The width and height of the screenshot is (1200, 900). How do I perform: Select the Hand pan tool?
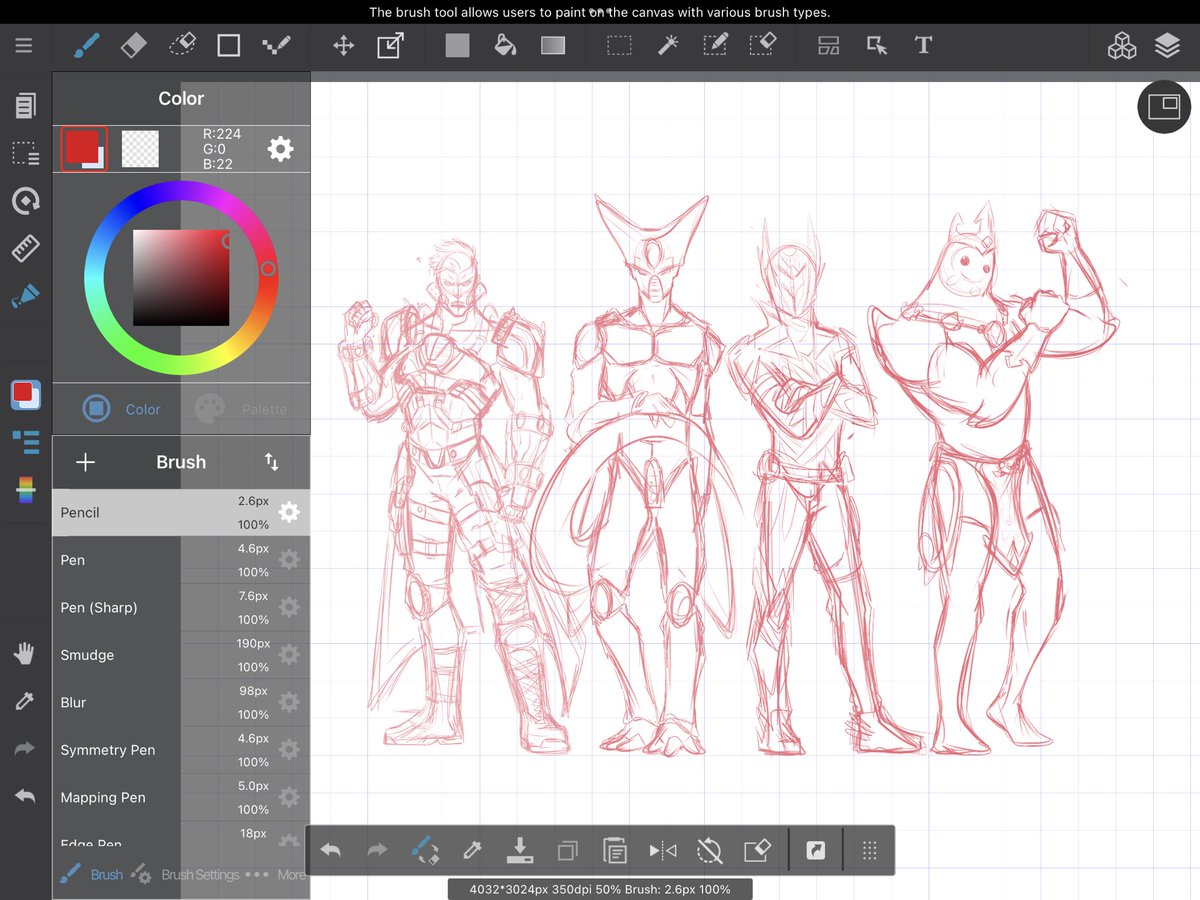[25, 654]
